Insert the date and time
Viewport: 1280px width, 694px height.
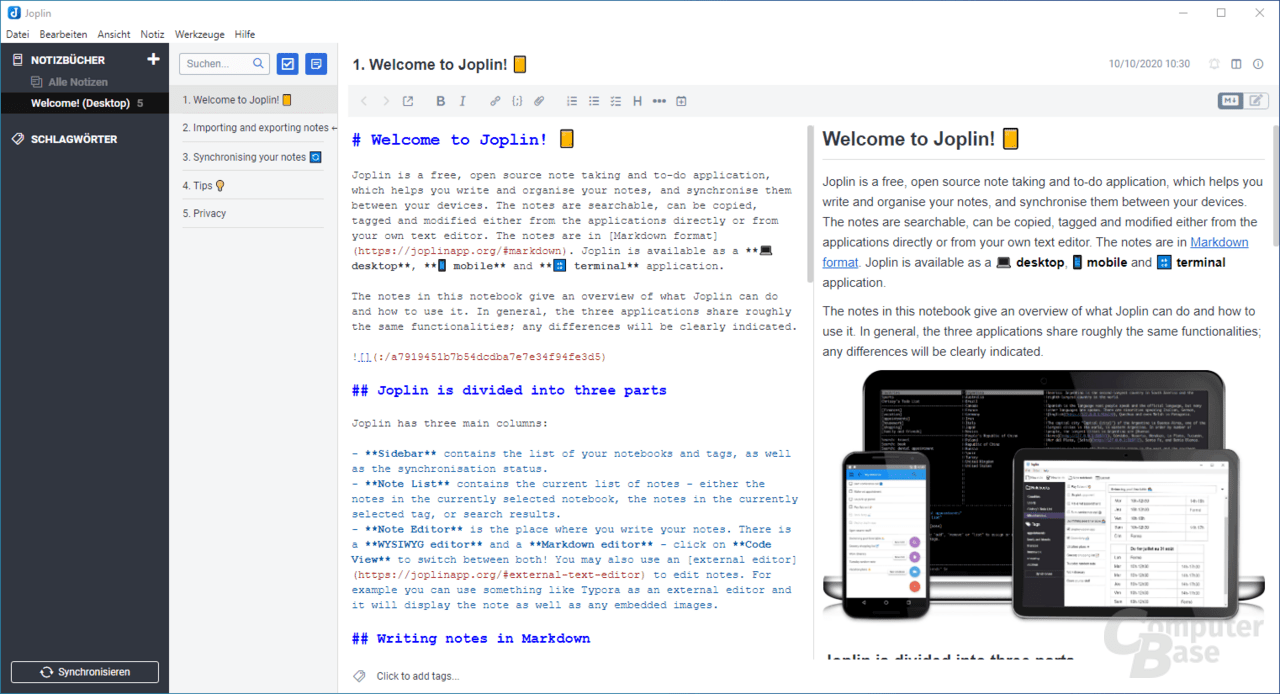[682, 101]
